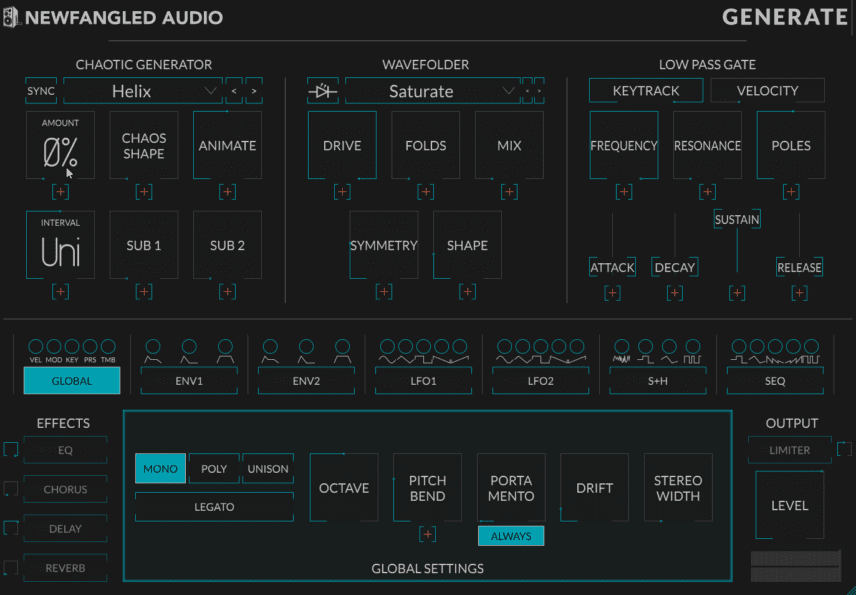
Task: Click the SUSTAIN slider handle
Action: (737, 219)
